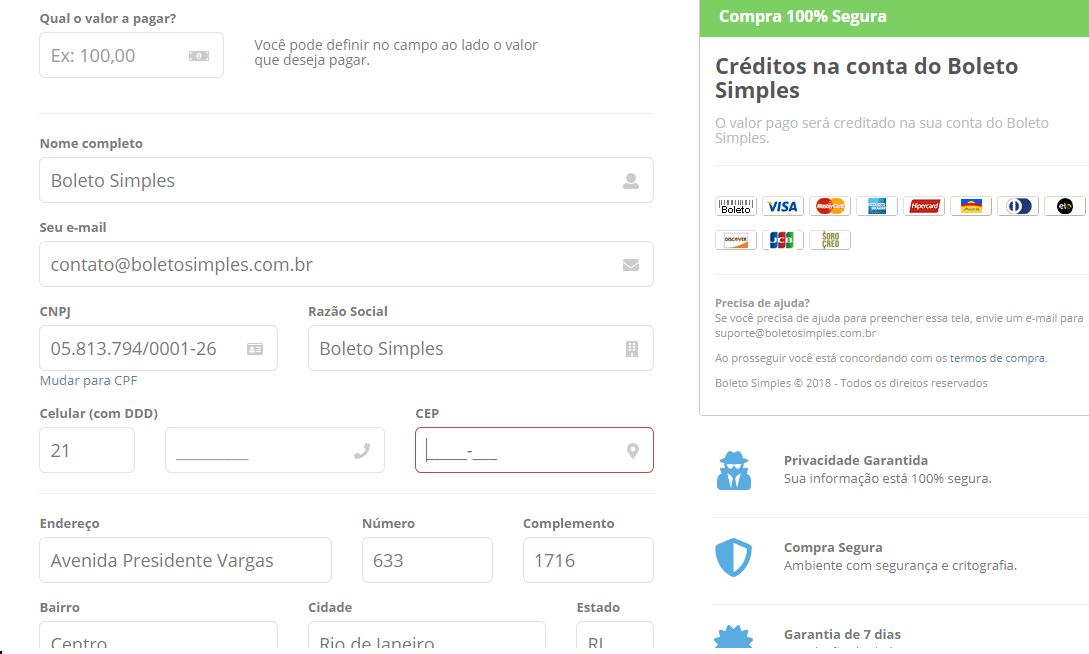Click the CNPJ input field
This screenshot has width=1089, height=654.
tap(158, 349)
